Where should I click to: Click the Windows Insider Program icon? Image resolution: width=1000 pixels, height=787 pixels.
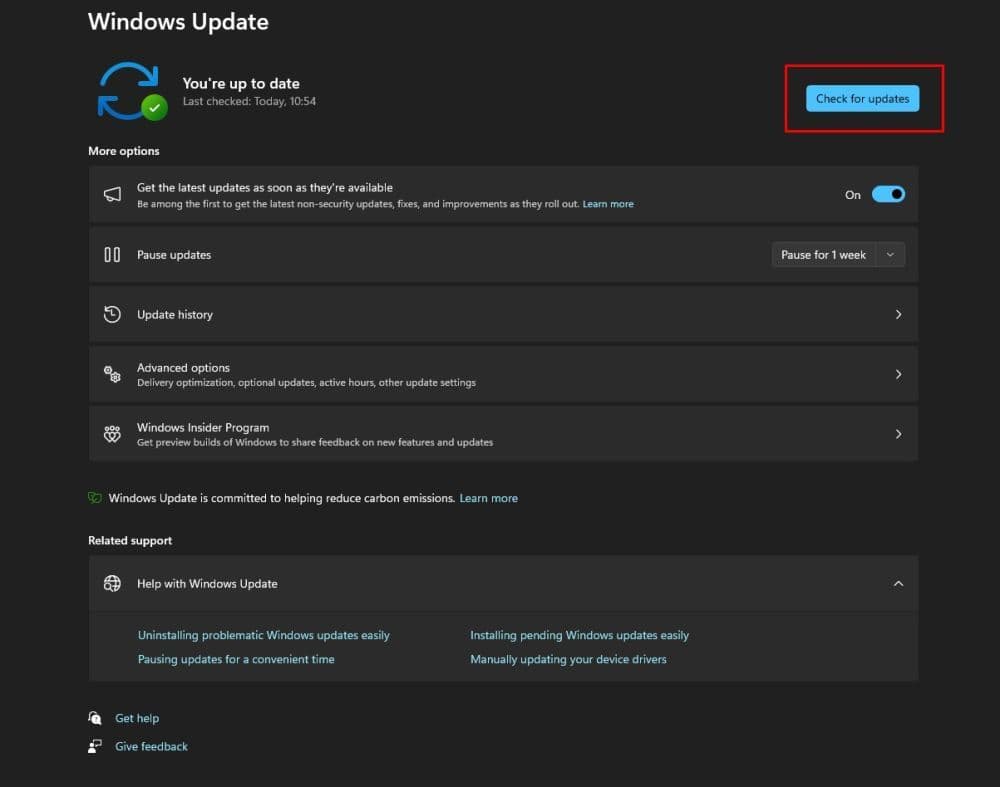[112, 434]
